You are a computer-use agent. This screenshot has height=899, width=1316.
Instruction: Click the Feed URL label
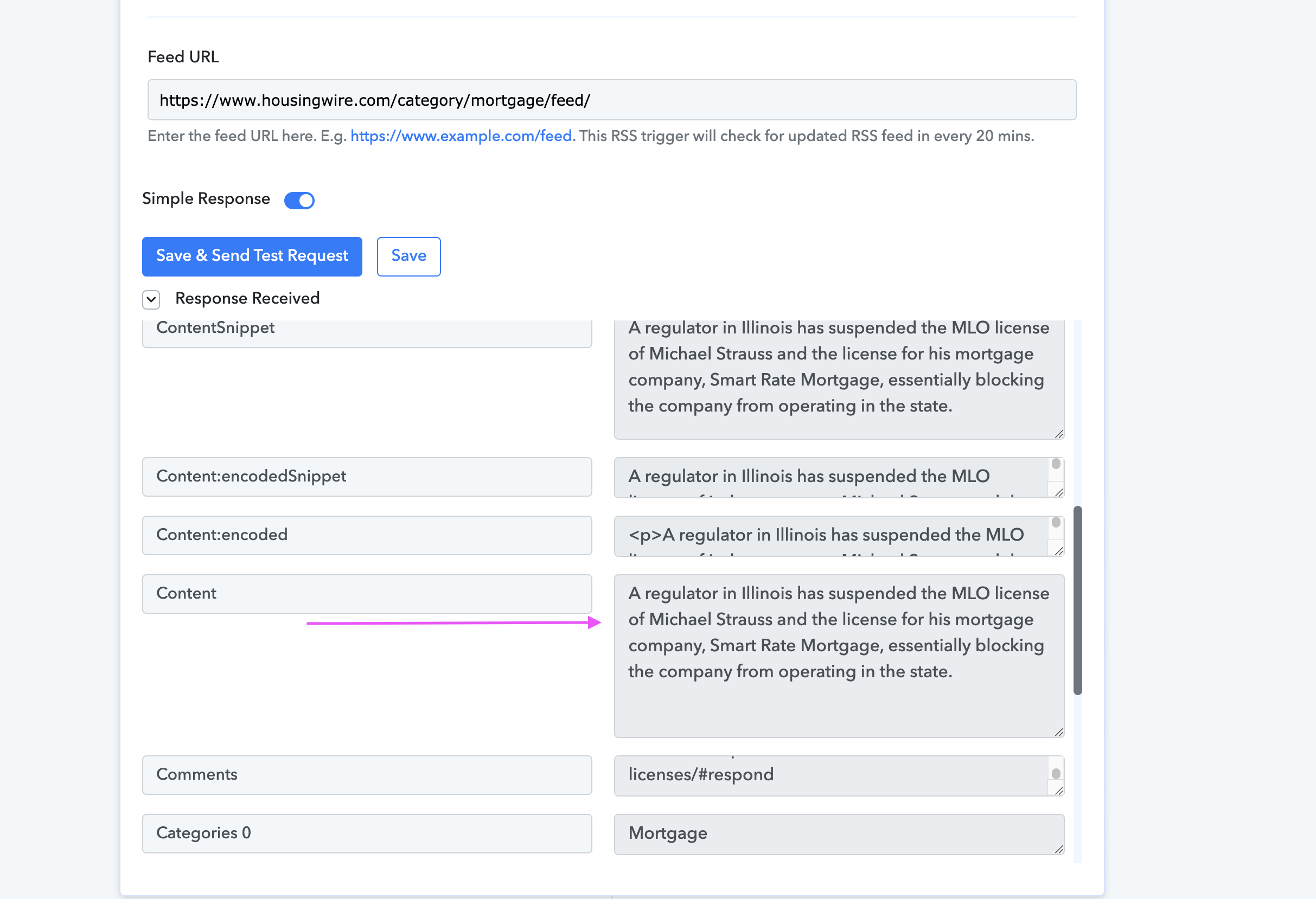(x=183, y=56)
